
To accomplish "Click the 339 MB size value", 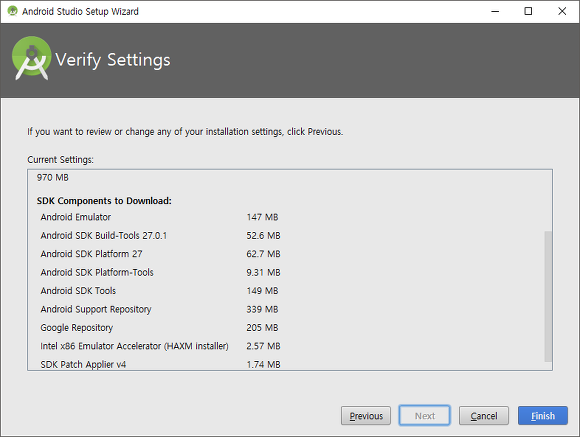I will point(262,309).
